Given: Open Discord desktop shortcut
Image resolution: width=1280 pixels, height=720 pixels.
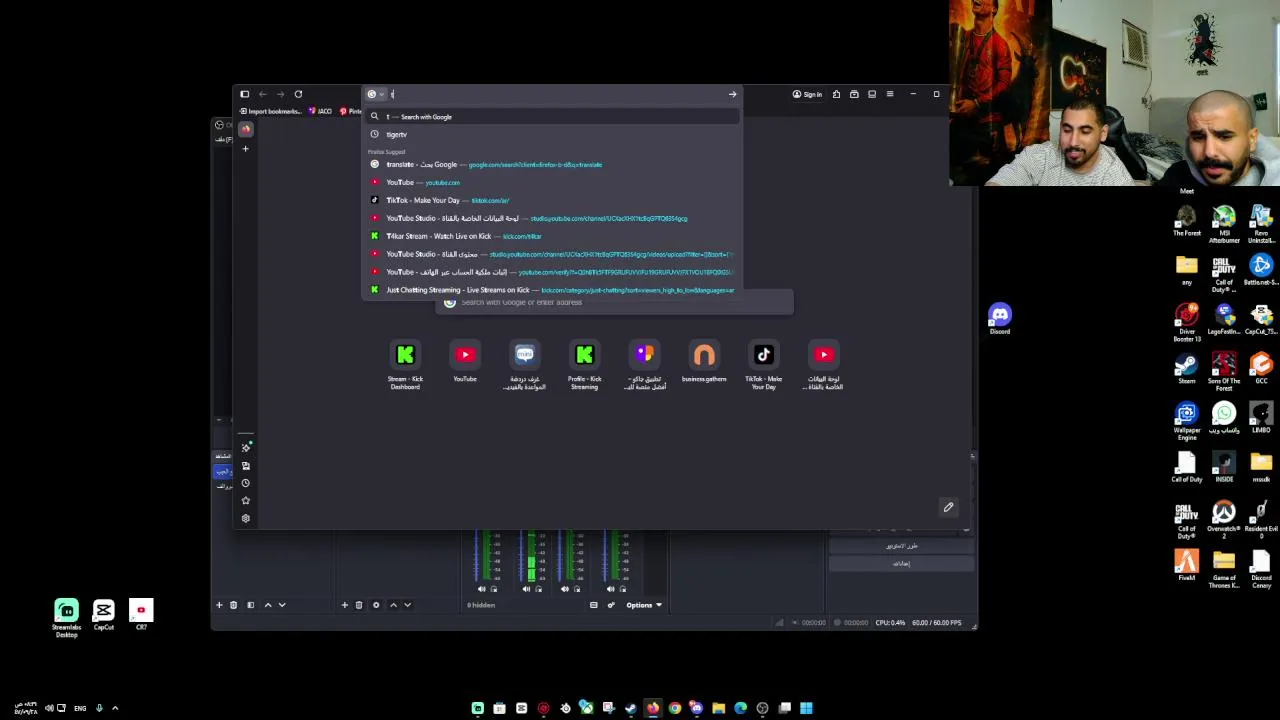Looking at the screenshot, I should pos(1000,319).
